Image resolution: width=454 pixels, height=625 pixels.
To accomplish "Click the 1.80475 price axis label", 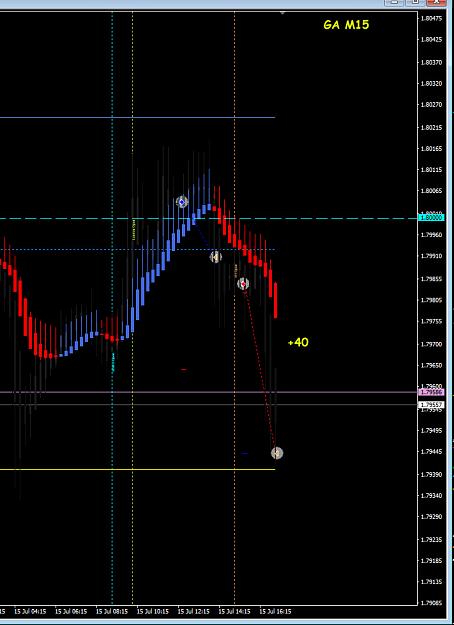I will click(431, 18).
